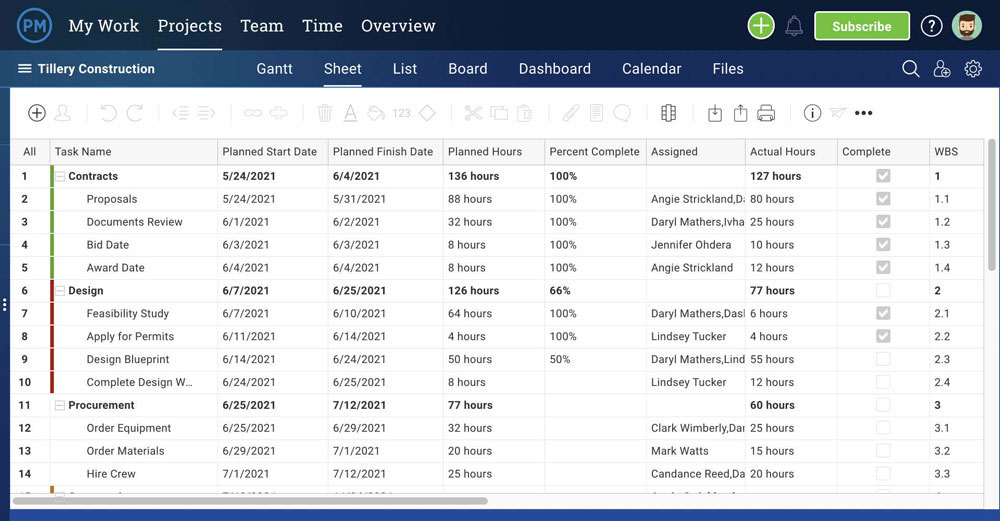Collapse the Procurement task group

click(60, 406)
